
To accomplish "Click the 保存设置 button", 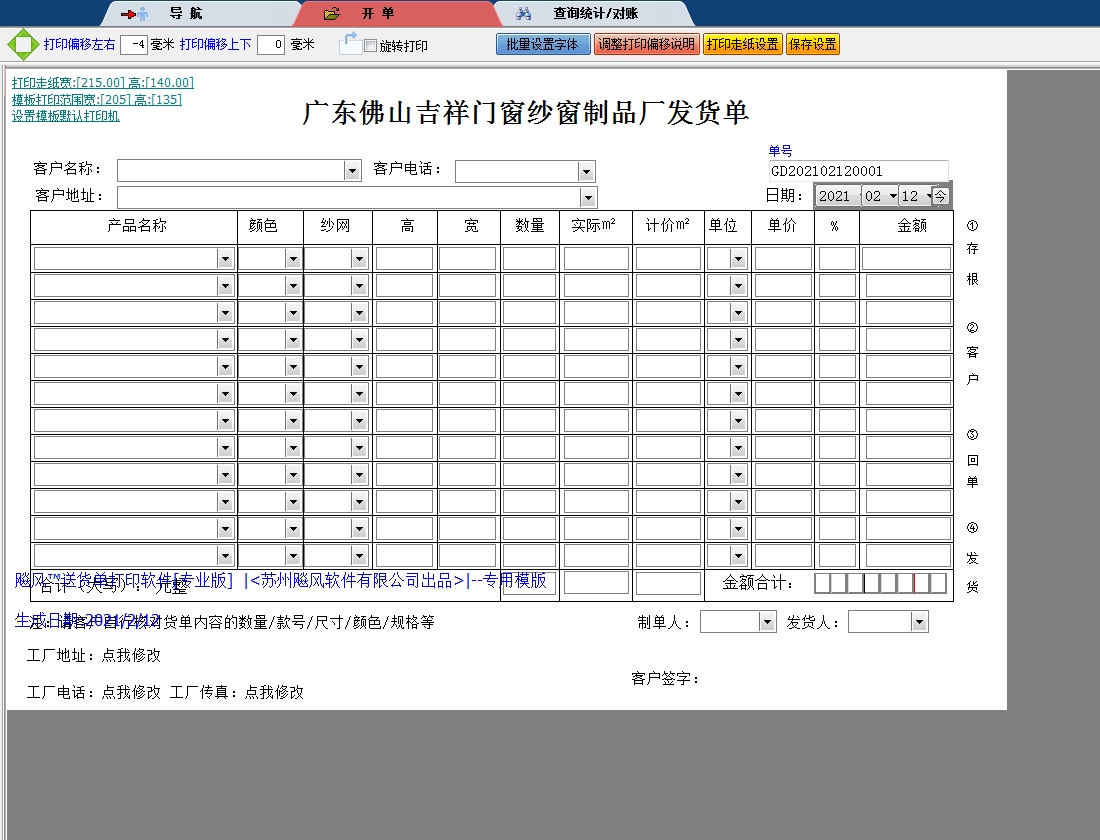I will click(812, 44).
